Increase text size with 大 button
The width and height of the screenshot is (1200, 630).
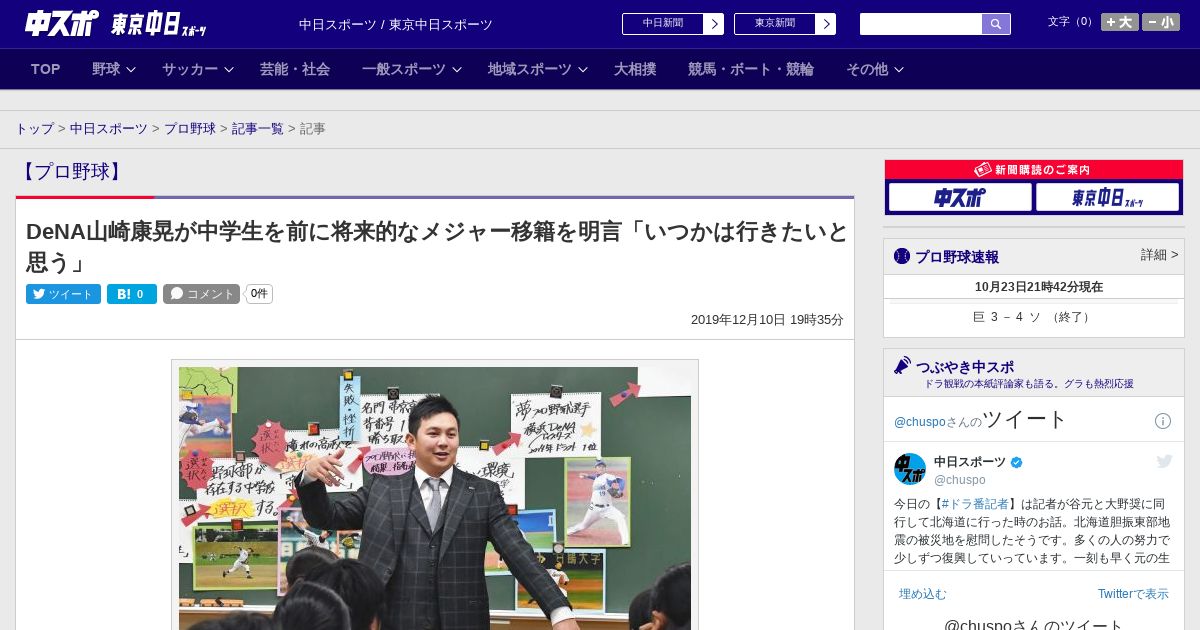coord(1120,22)
